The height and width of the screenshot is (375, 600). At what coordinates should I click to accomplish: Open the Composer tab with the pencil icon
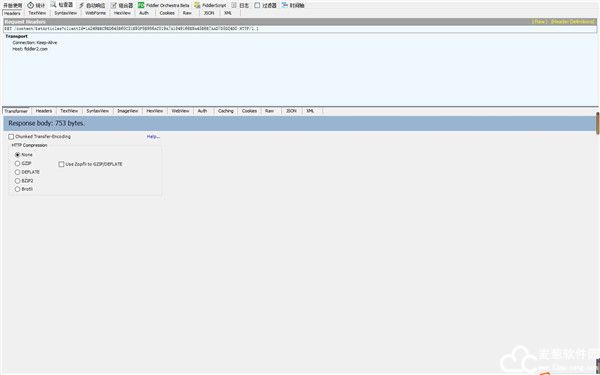122,5
